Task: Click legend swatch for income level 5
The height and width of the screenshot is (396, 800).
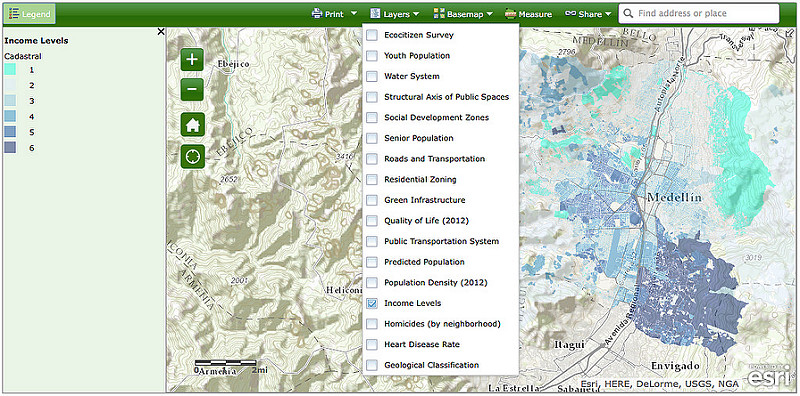Action: [x=10, y=132]
